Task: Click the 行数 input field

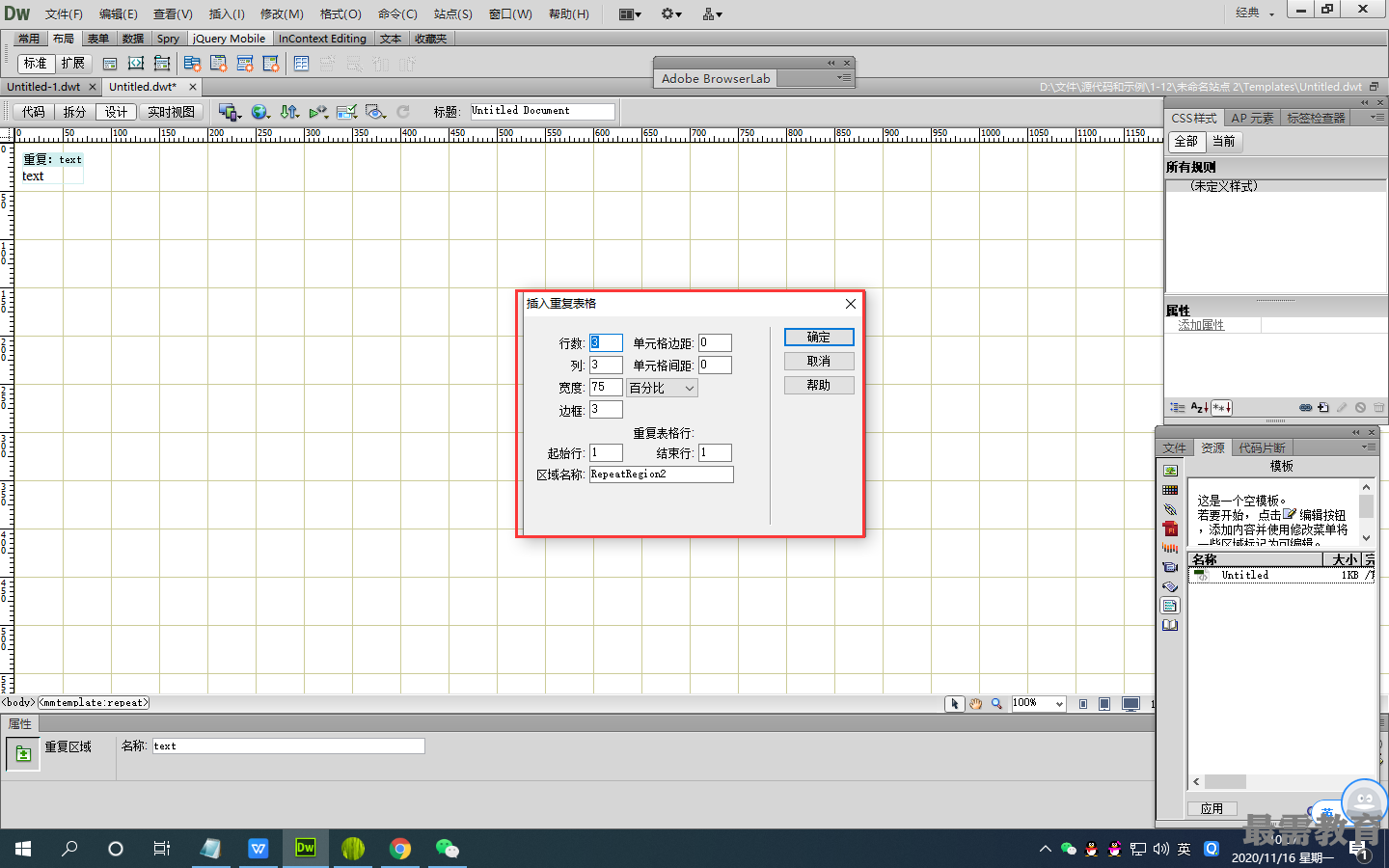Action: 606,342
